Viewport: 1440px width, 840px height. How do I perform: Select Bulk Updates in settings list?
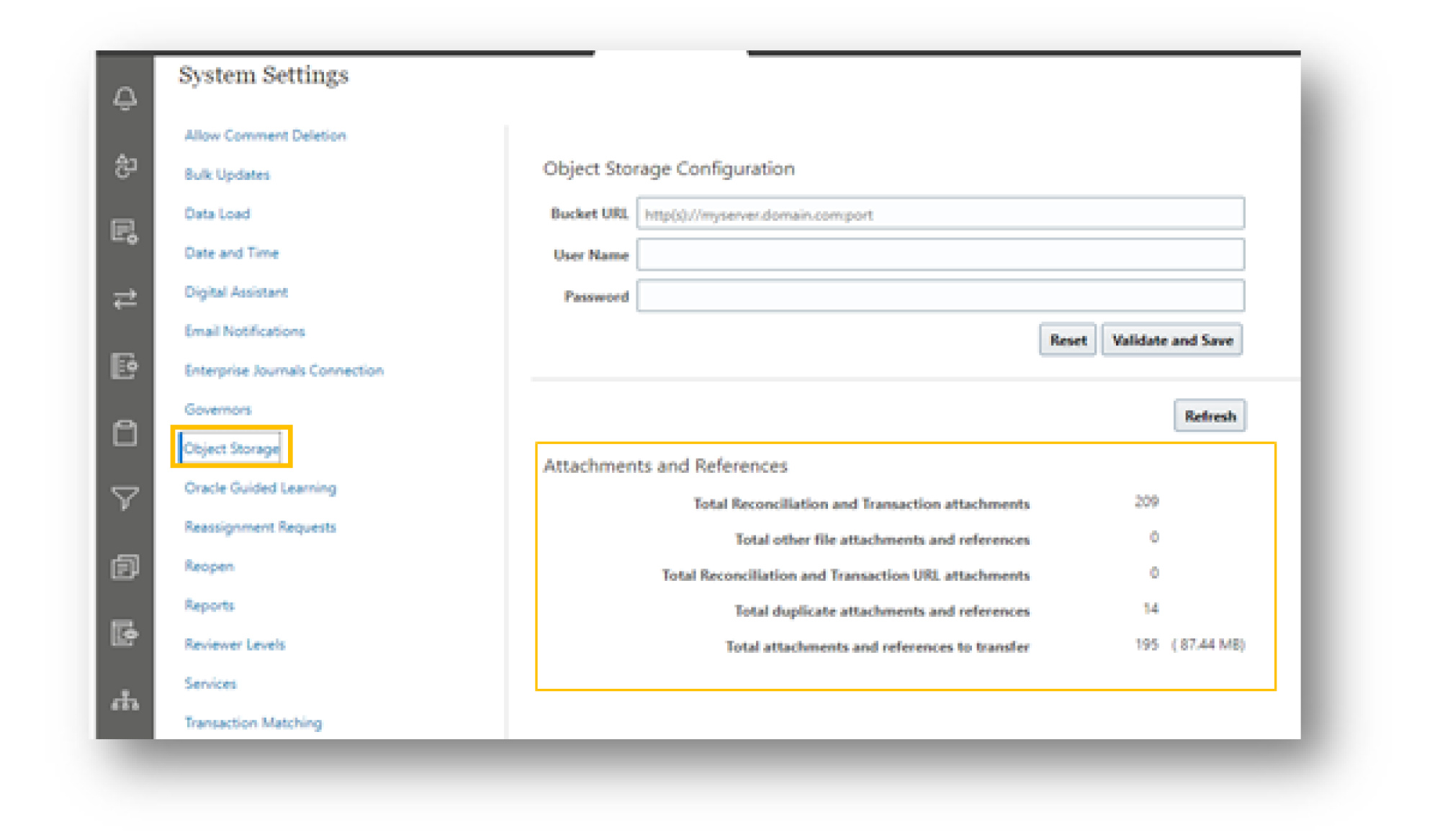coord(227,175)
